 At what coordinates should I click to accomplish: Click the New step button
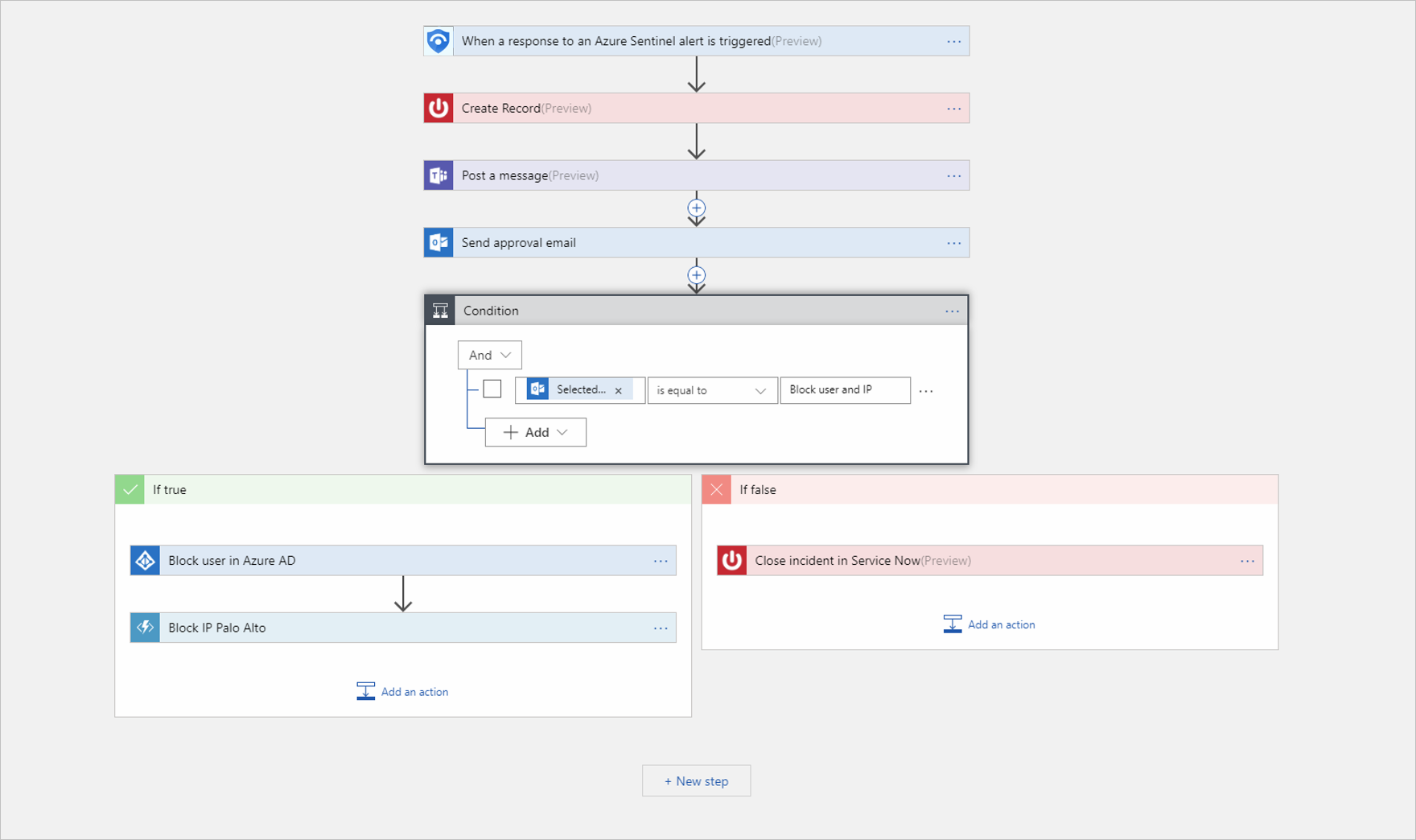[697, 780]
